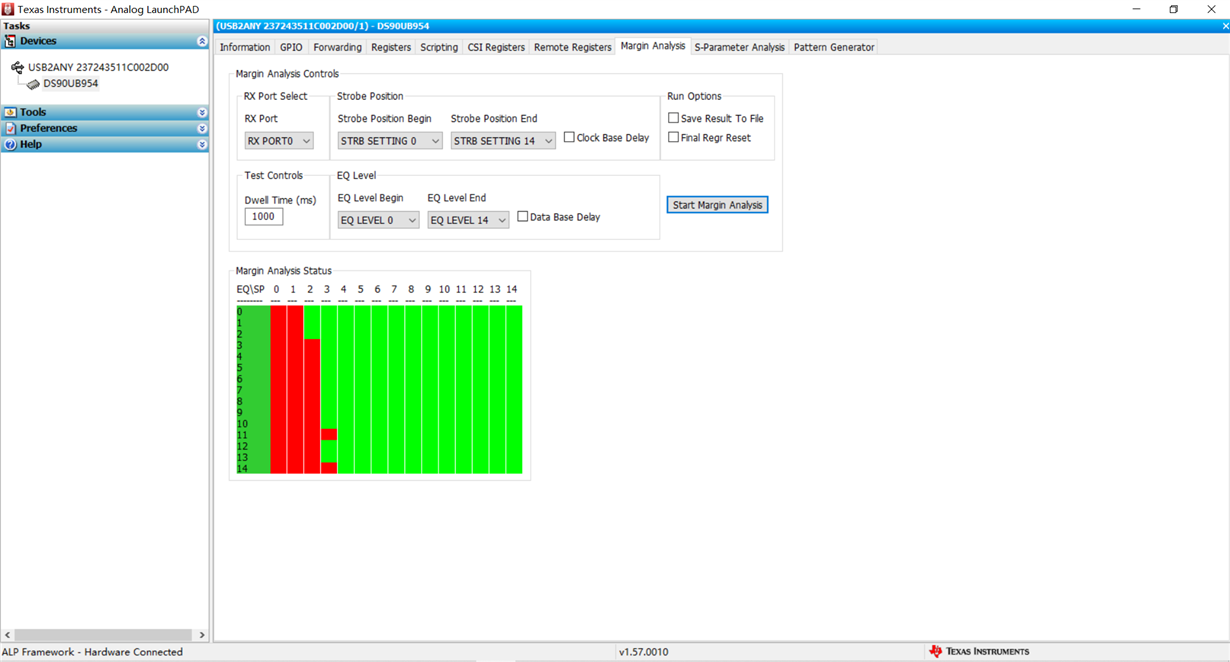The height and width of the screenshot is (662, 1230).
Task: Open the CSI Registers tab
Action: [496, 47]
